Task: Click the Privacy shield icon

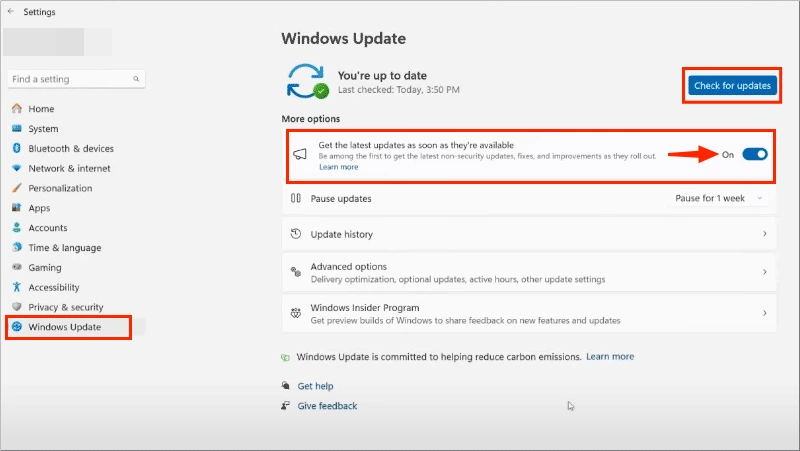Action: click(17, 307)
